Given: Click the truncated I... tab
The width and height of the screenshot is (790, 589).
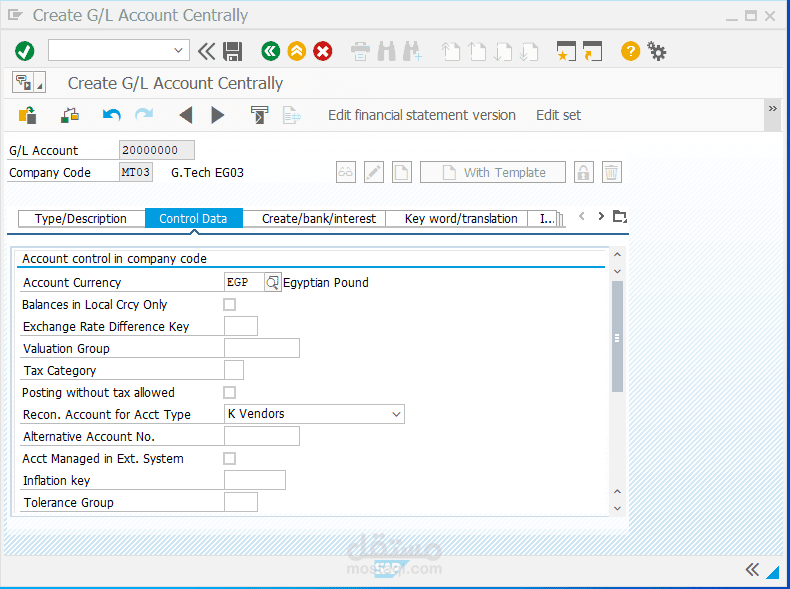Looking at the screenshot, I should [546, 219].
